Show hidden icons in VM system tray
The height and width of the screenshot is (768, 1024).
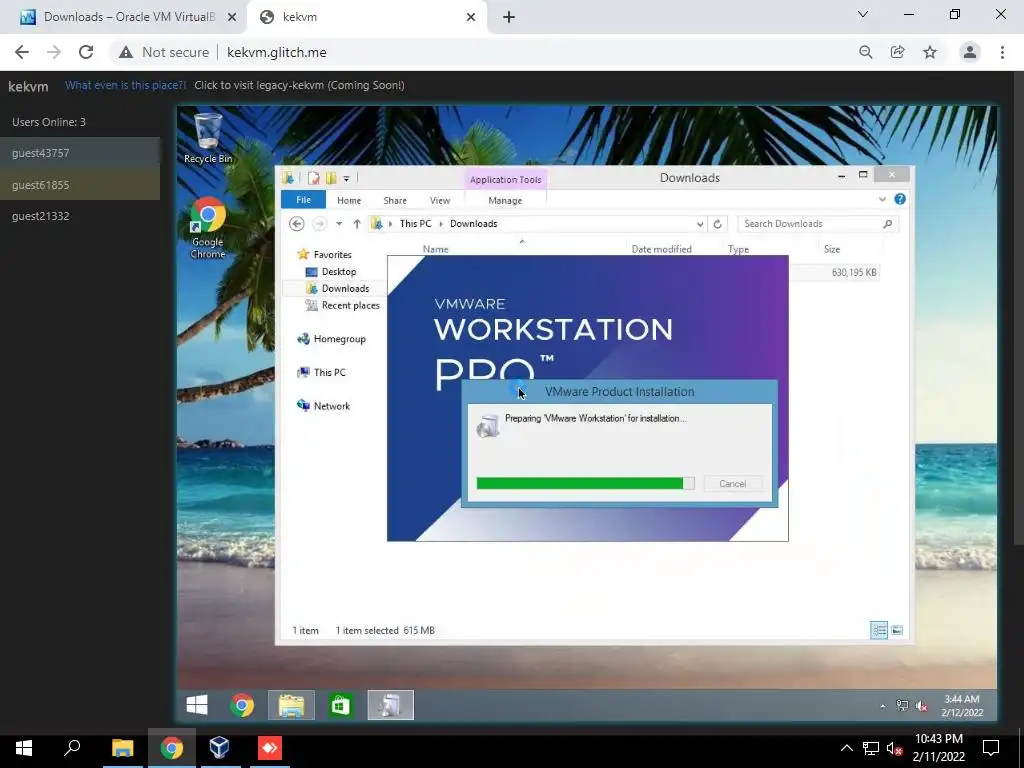(x=882, y=706)
